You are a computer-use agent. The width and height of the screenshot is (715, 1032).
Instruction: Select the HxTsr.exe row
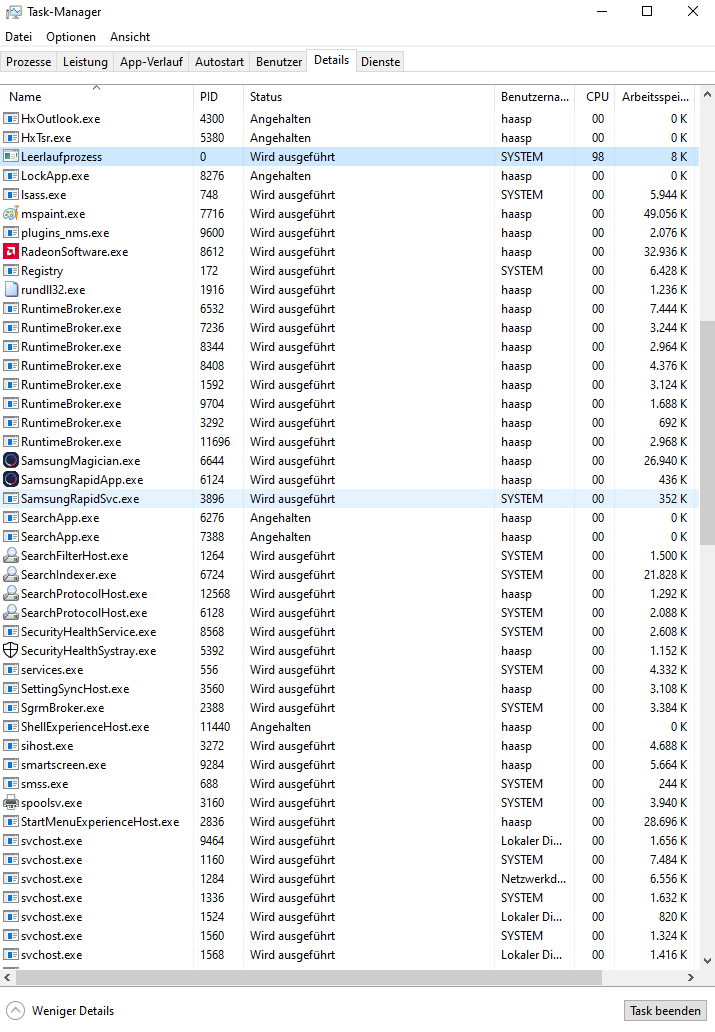pos(349,138)
